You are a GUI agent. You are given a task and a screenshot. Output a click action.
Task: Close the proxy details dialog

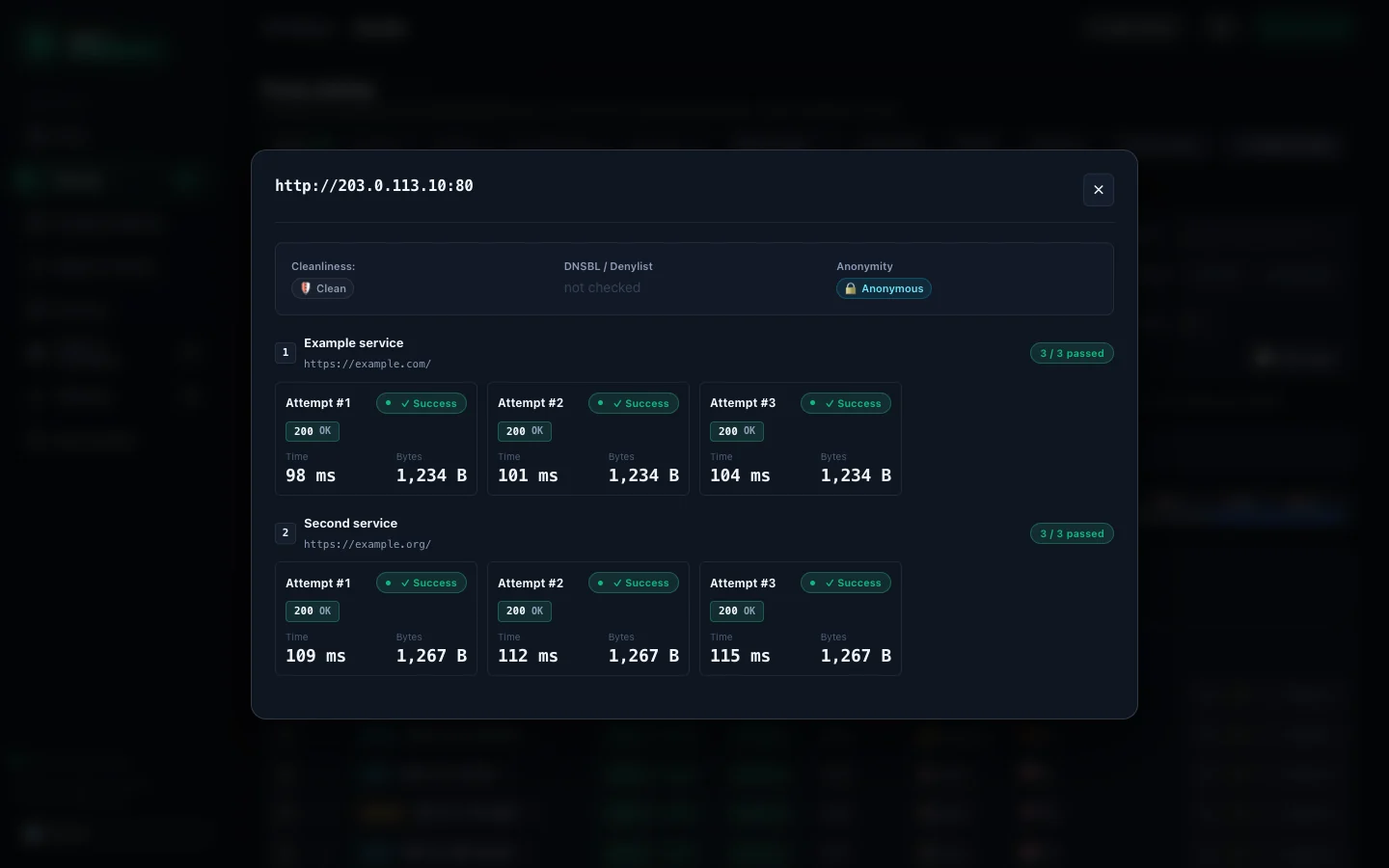click(x=1099, y=190)
